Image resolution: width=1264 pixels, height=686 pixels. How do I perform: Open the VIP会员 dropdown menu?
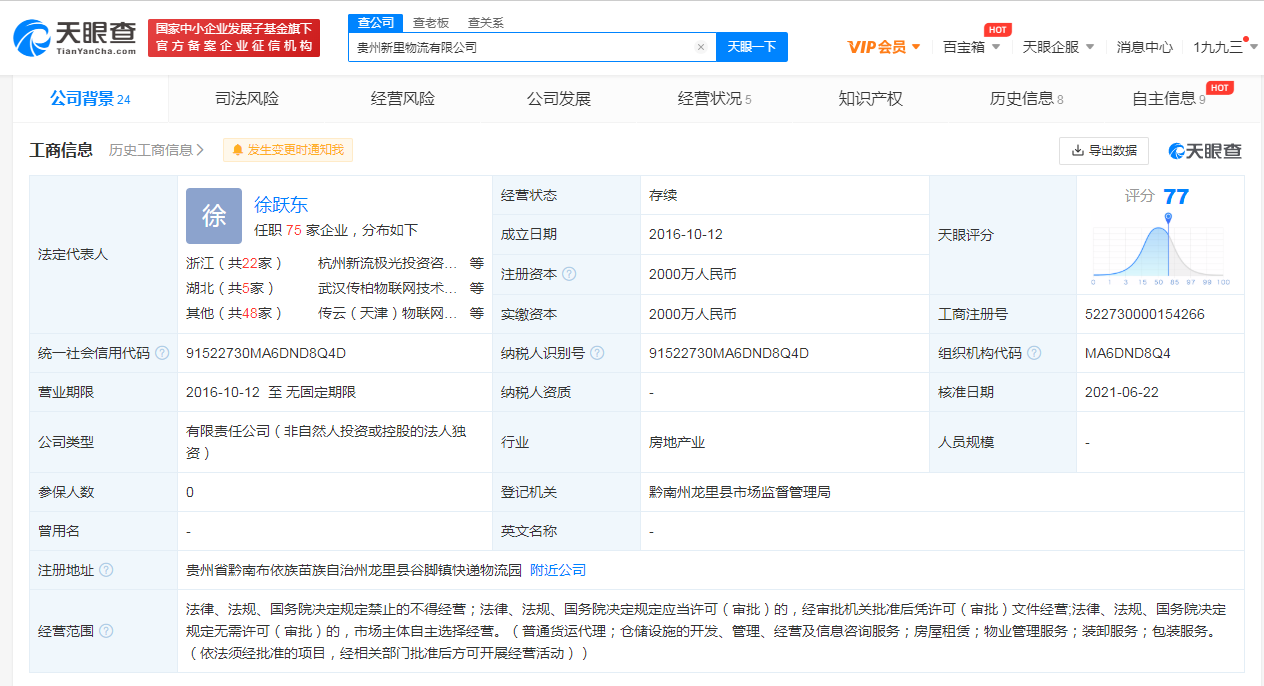pos(883,47)
